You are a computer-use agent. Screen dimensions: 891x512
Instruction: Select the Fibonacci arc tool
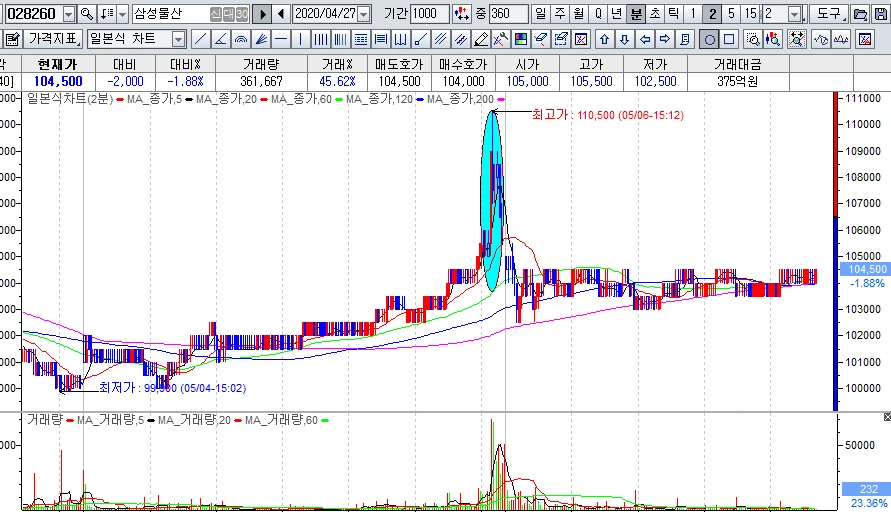pos(241,39)
